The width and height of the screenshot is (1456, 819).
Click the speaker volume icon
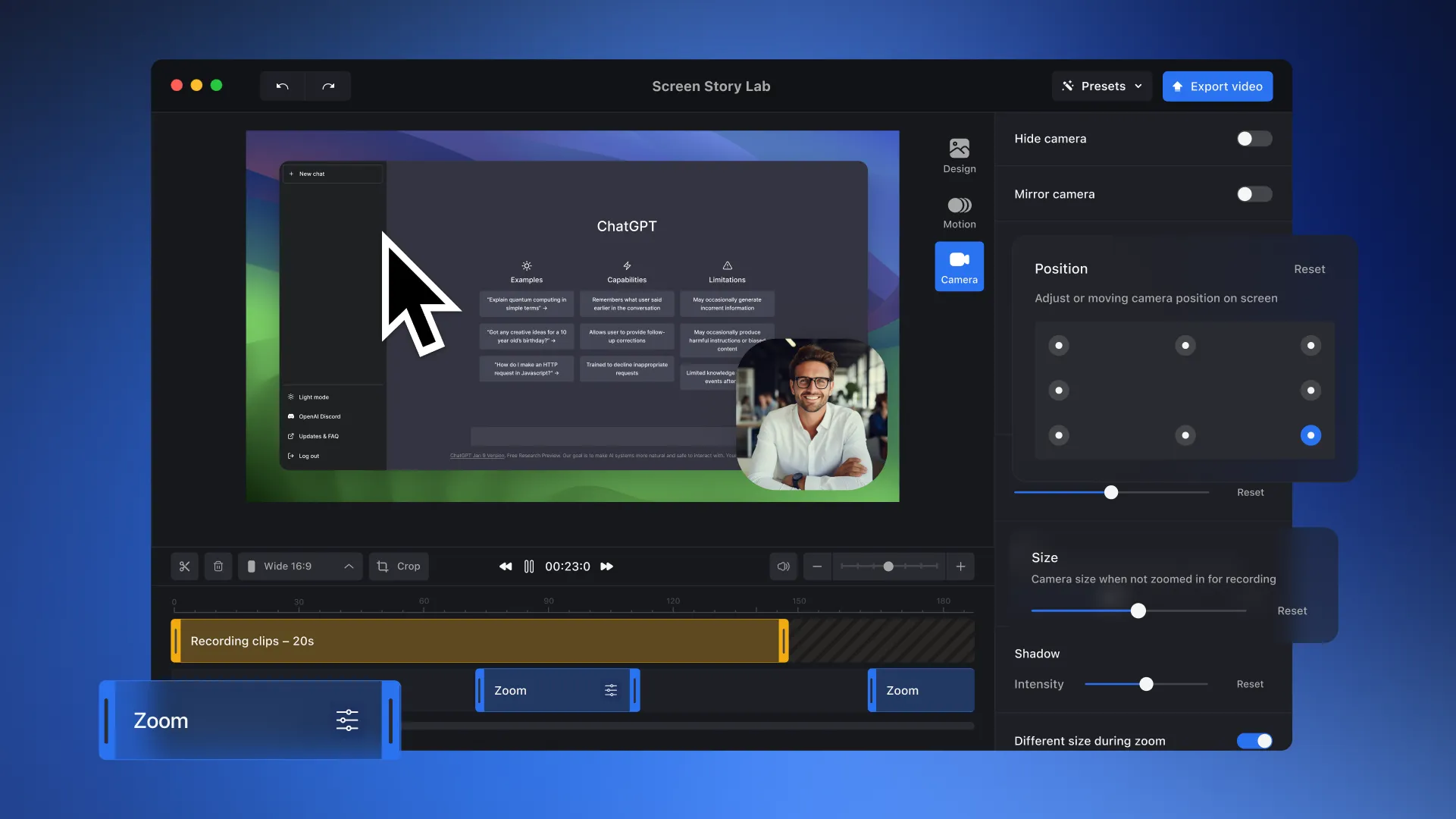coord(784,566)
